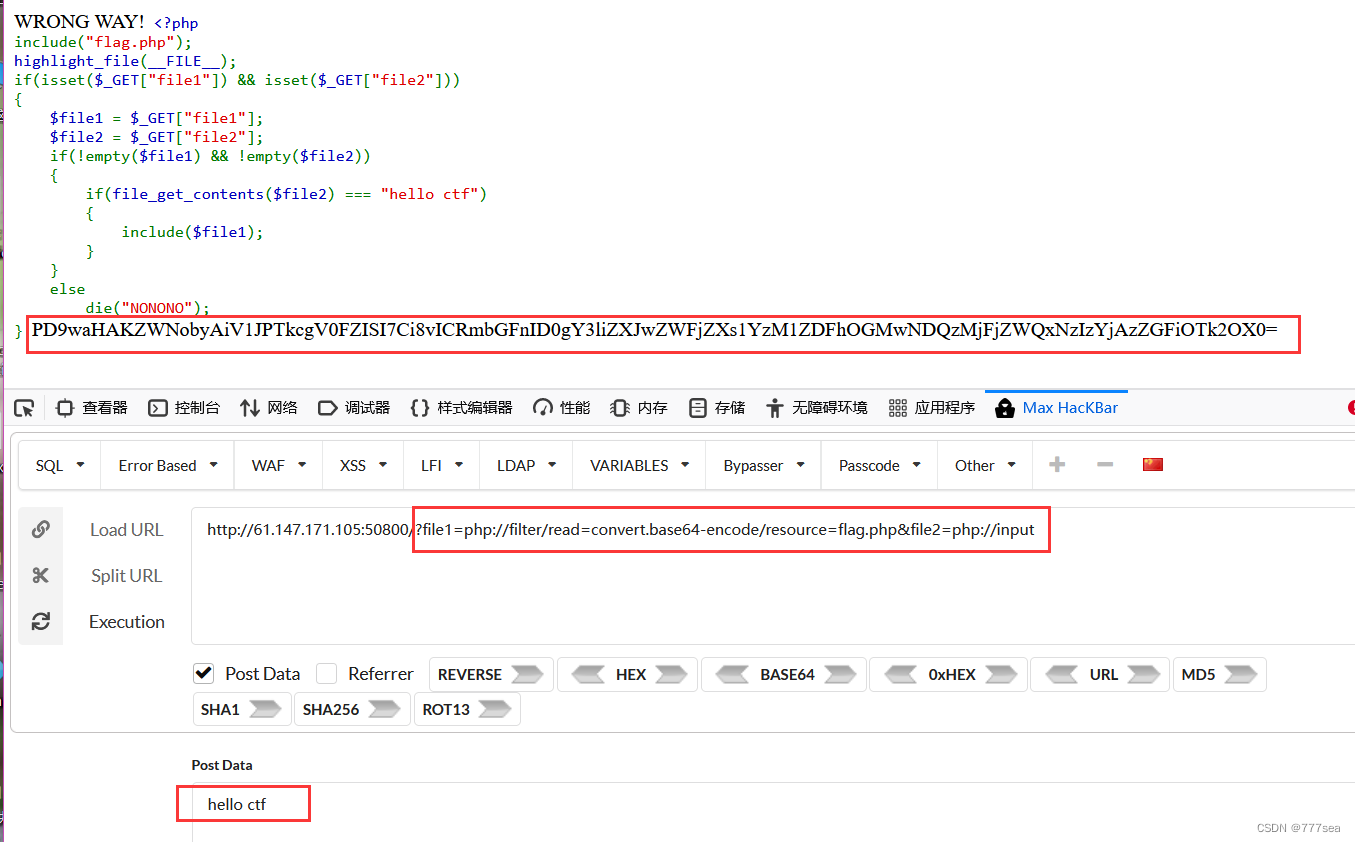Click the Split URL button label
1355x842 pixels.
pyautogui.click(x=127, y=576)
